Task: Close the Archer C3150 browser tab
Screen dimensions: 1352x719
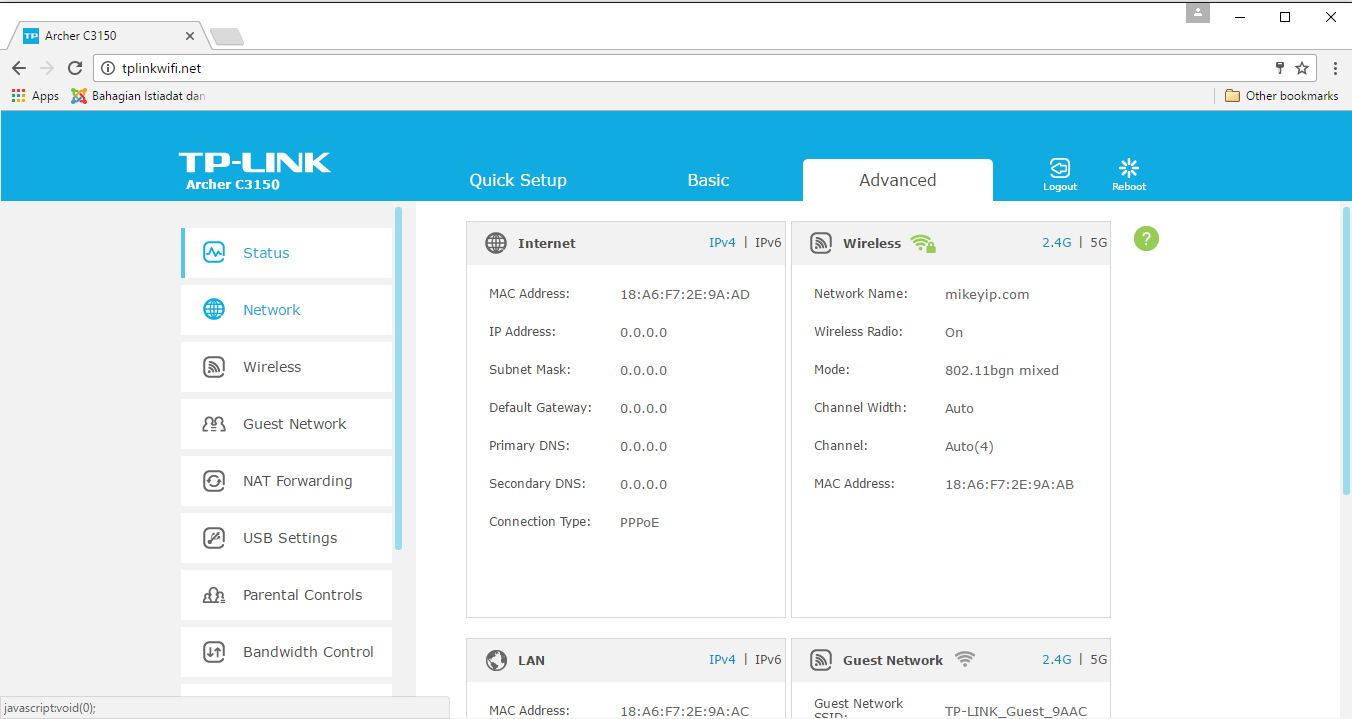Action: (190, 36)
